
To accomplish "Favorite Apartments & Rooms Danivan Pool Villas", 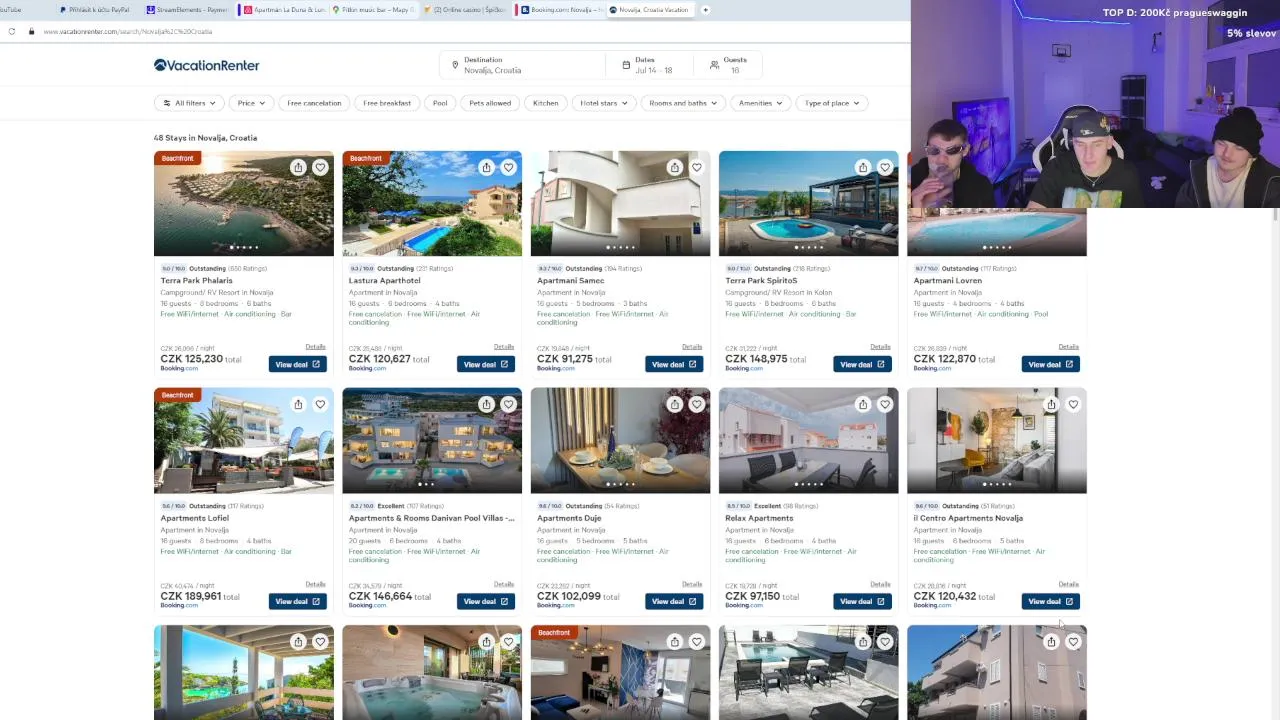I will [x=508, y=404].
